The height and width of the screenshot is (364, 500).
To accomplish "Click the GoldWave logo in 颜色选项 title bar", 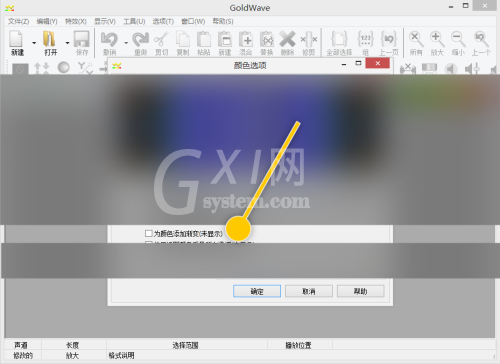I will [117, 66].
